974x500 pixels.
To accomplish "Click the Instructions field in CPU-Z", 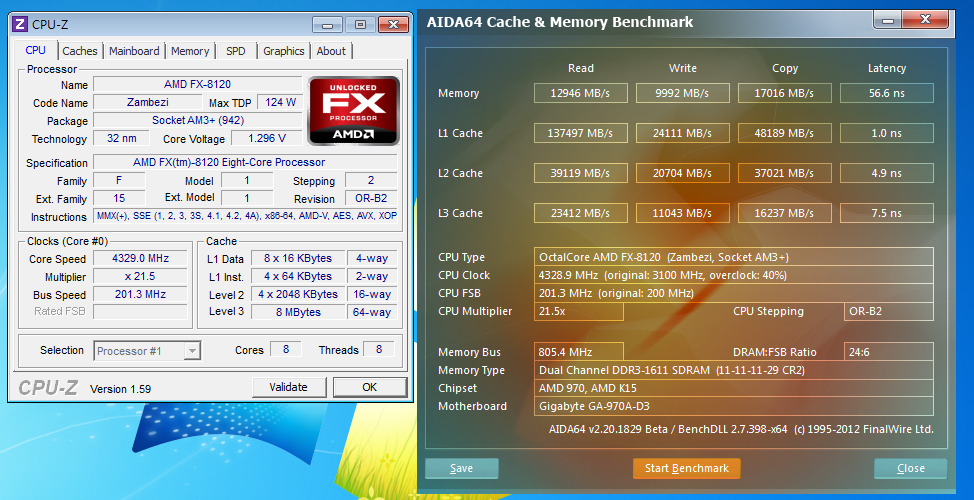I will point(245,216).
